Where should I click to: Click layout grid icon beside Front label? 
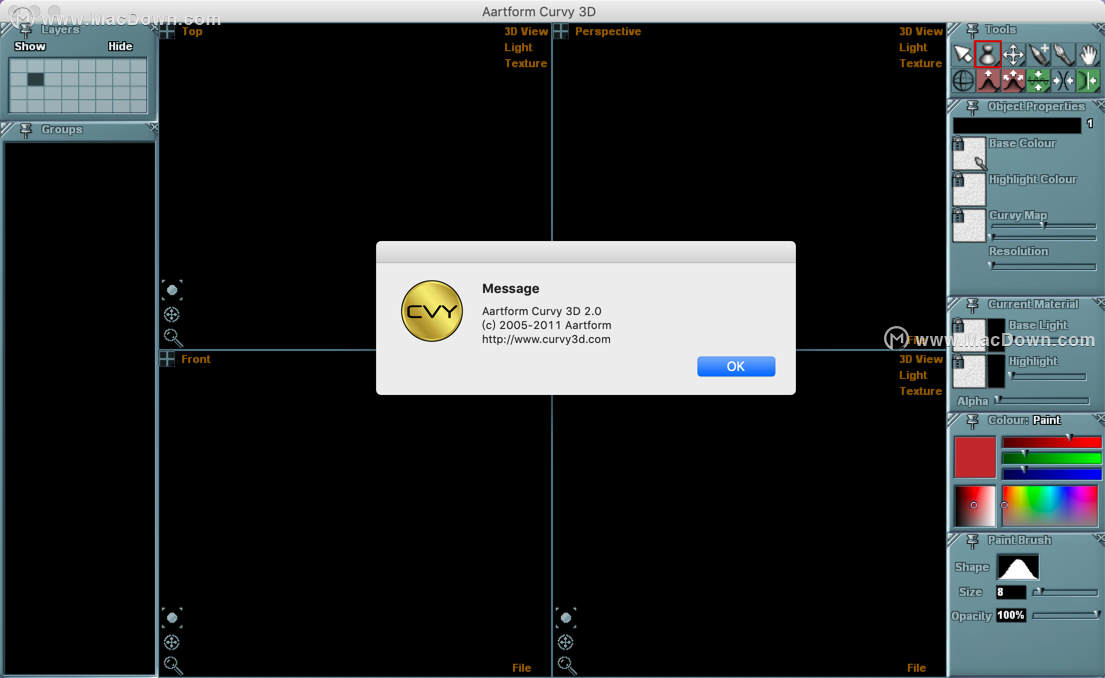[x=167, y=359]
